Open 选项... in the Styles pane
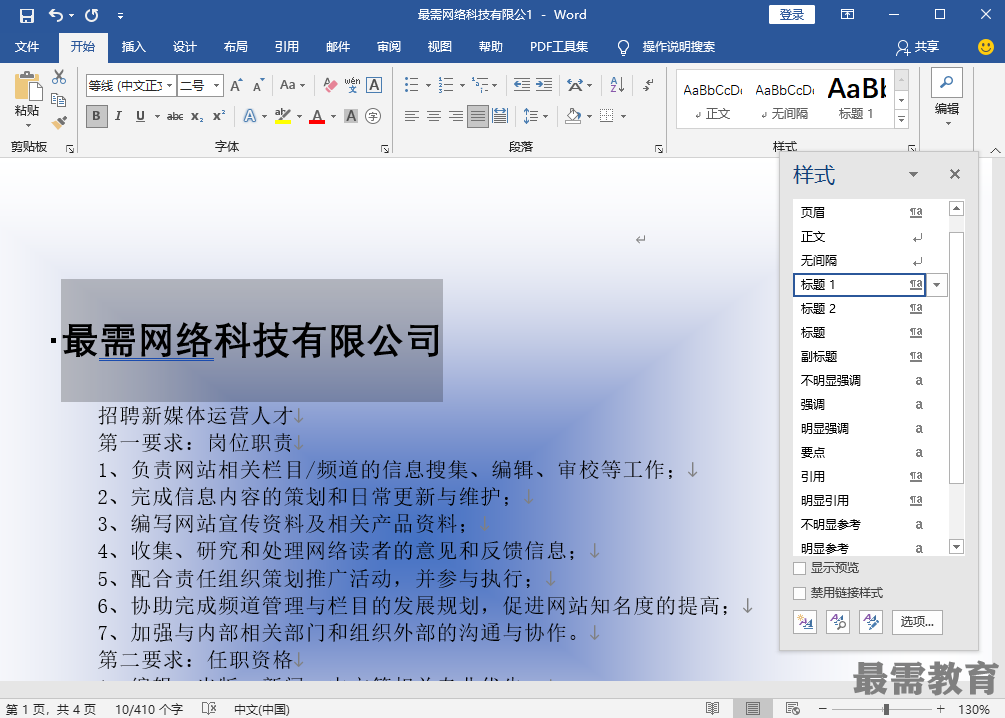 pos(917,622)
